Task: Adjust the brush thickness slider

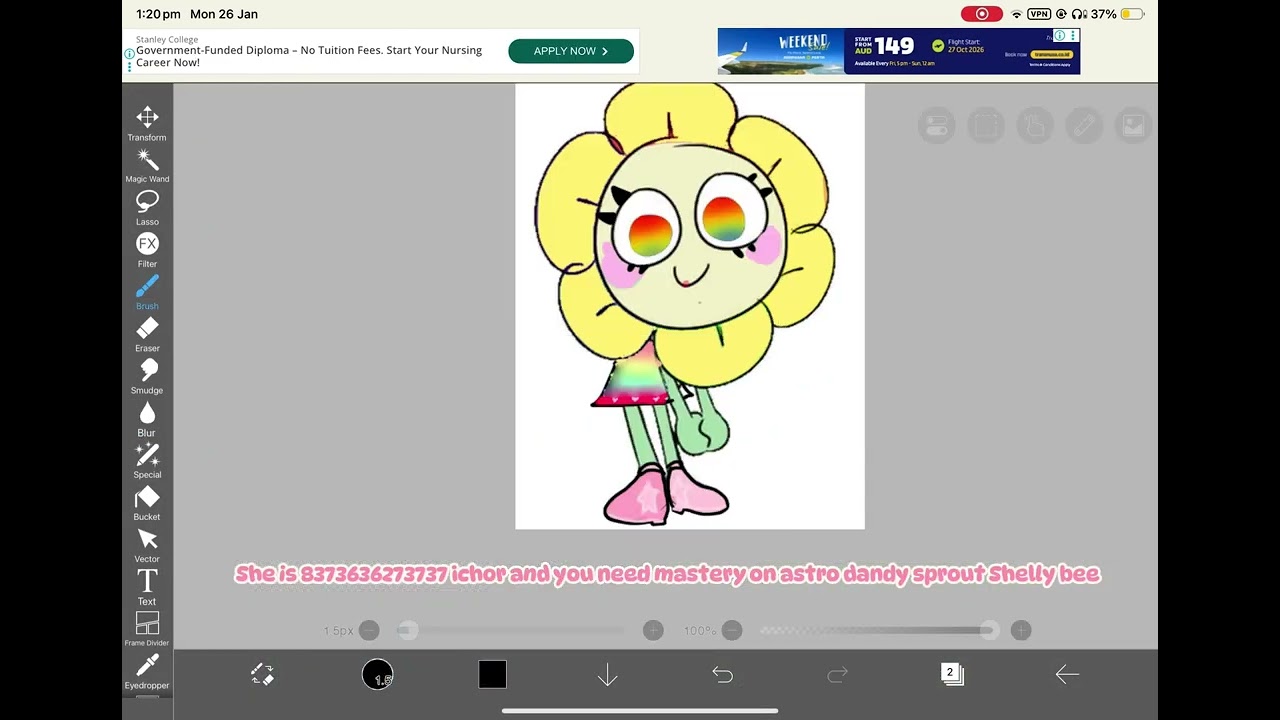Action: (512, 630)
